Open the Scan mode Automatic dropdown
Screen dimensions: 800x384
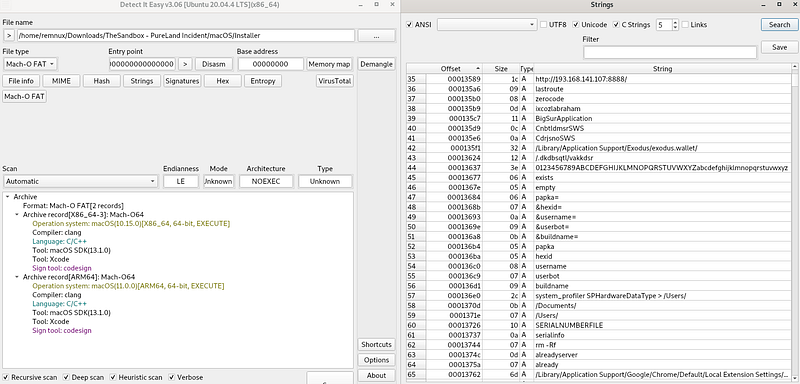(x=81, y=181)
